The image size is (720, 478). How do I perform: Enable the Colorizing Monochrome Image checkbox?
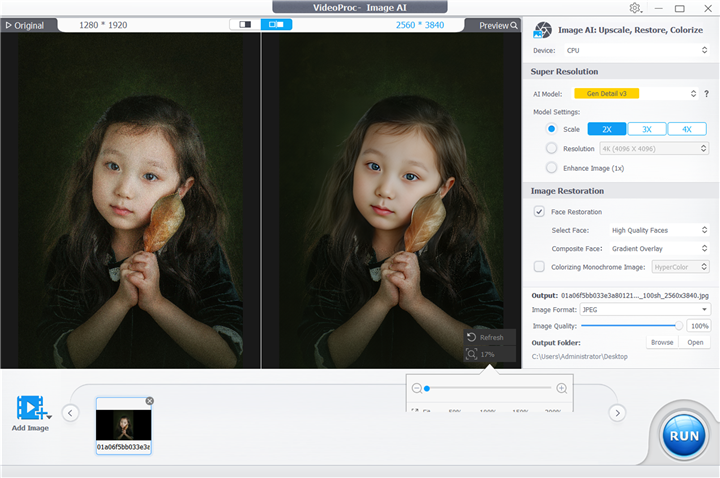tap(540, 266)
